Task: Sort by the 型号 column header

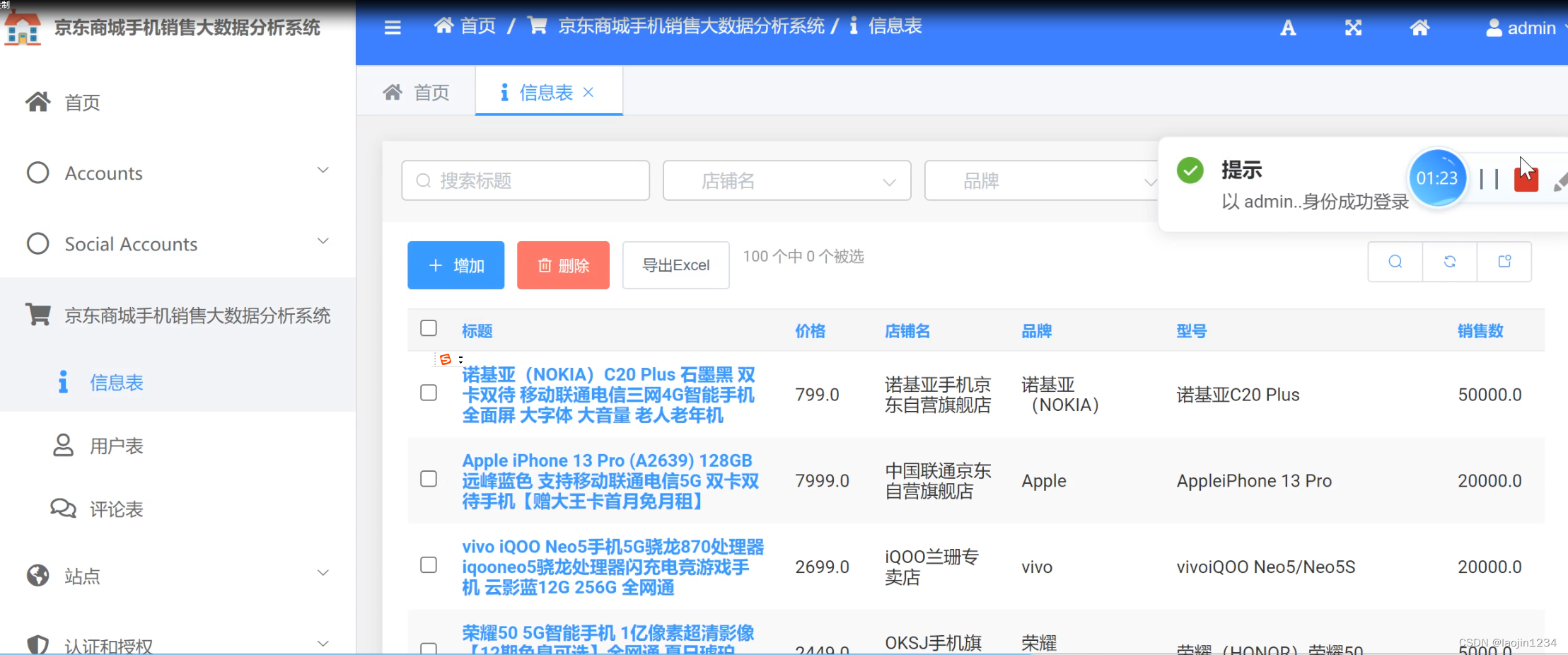Action: 1192,331
